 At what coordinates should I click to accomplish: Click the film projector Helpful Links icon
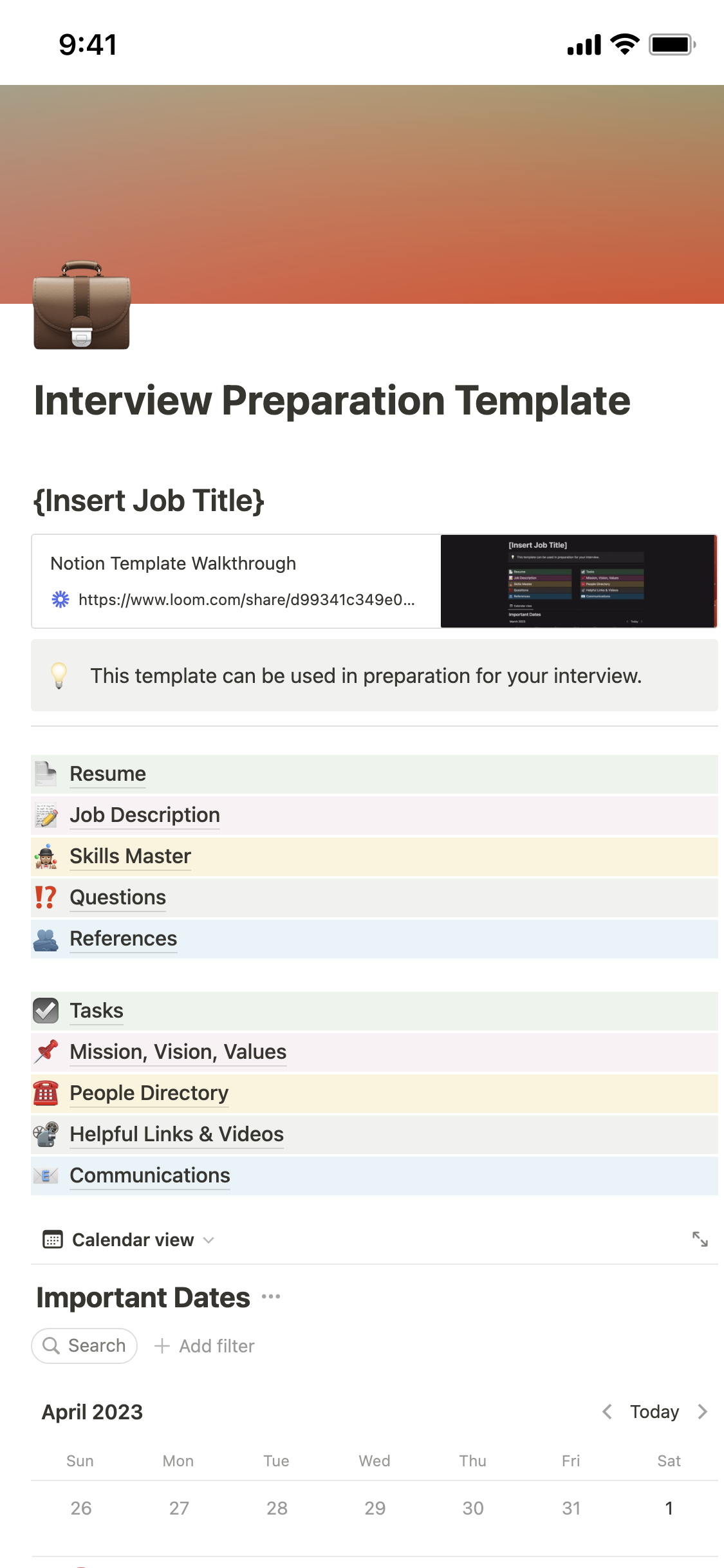click(46, 1134)
